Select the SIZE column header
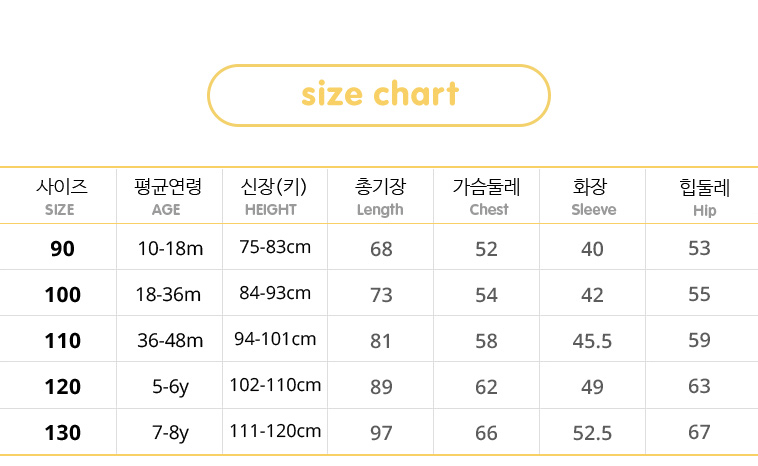The height and width of the screenshot is (466, 758). click(x=61, y=197)
